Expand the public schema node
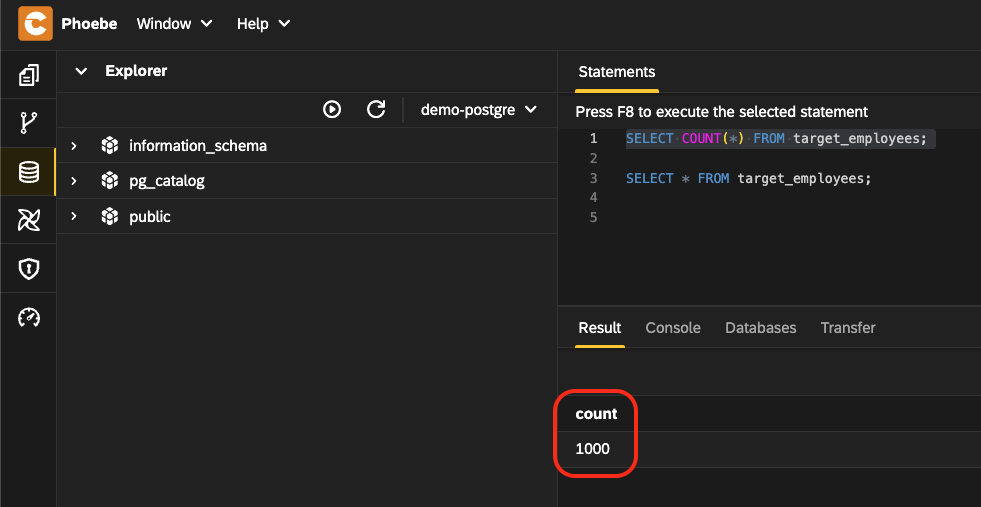Image resolution: width=981 pixels, height=507 pixels. point(74,216)
